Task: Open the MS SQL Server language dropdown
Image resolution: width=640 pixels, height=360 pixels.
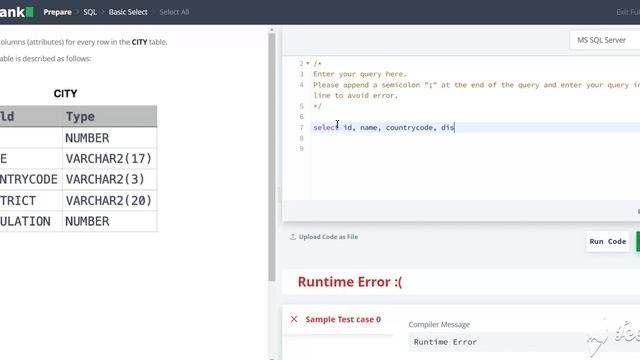Action: [x=604, y=40]
